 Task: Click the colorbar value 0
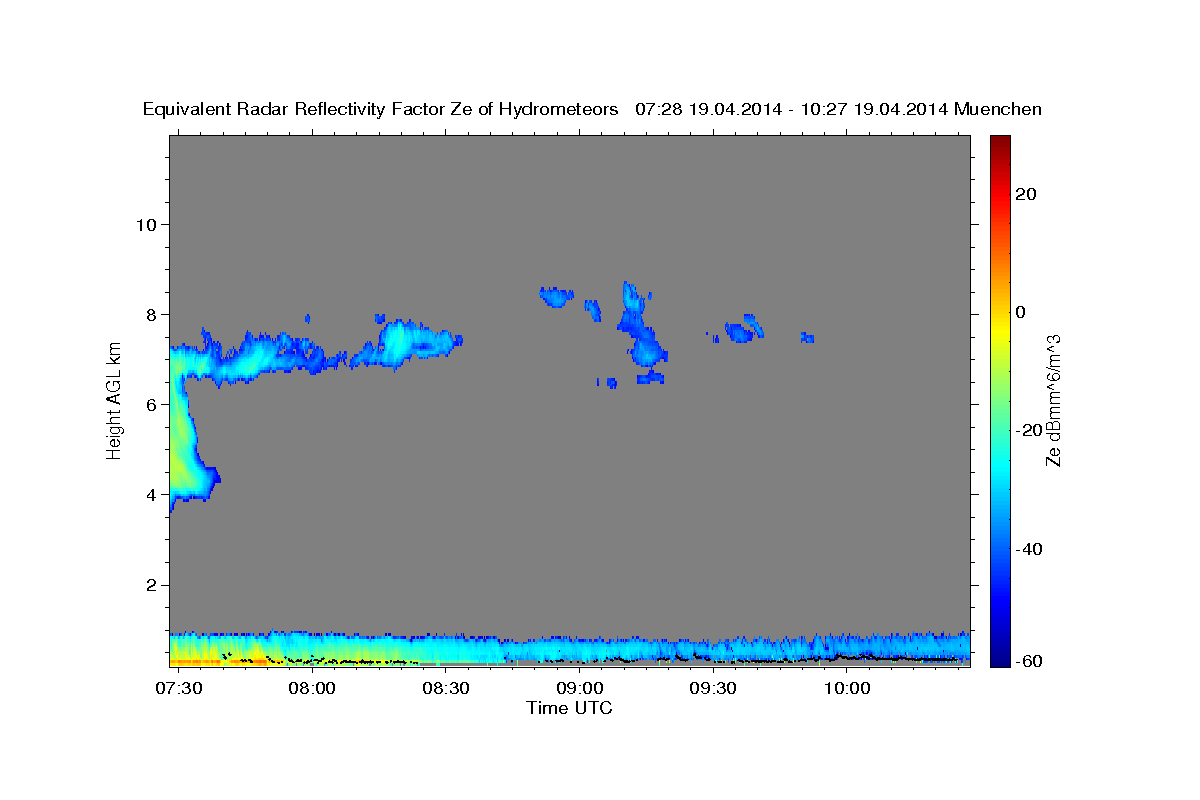[x=1020, y=312]
